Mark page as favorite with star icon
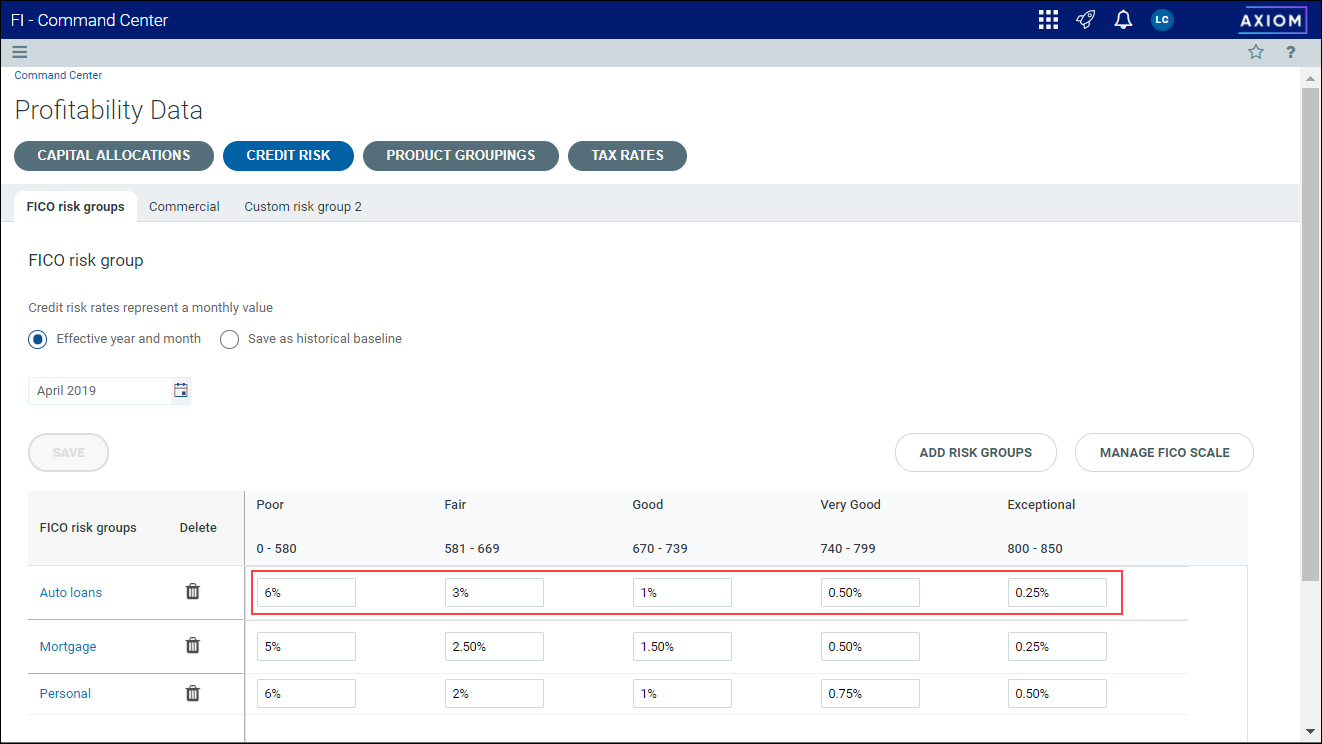Viewport: 1322px width, 744px height. [1256, 53]
